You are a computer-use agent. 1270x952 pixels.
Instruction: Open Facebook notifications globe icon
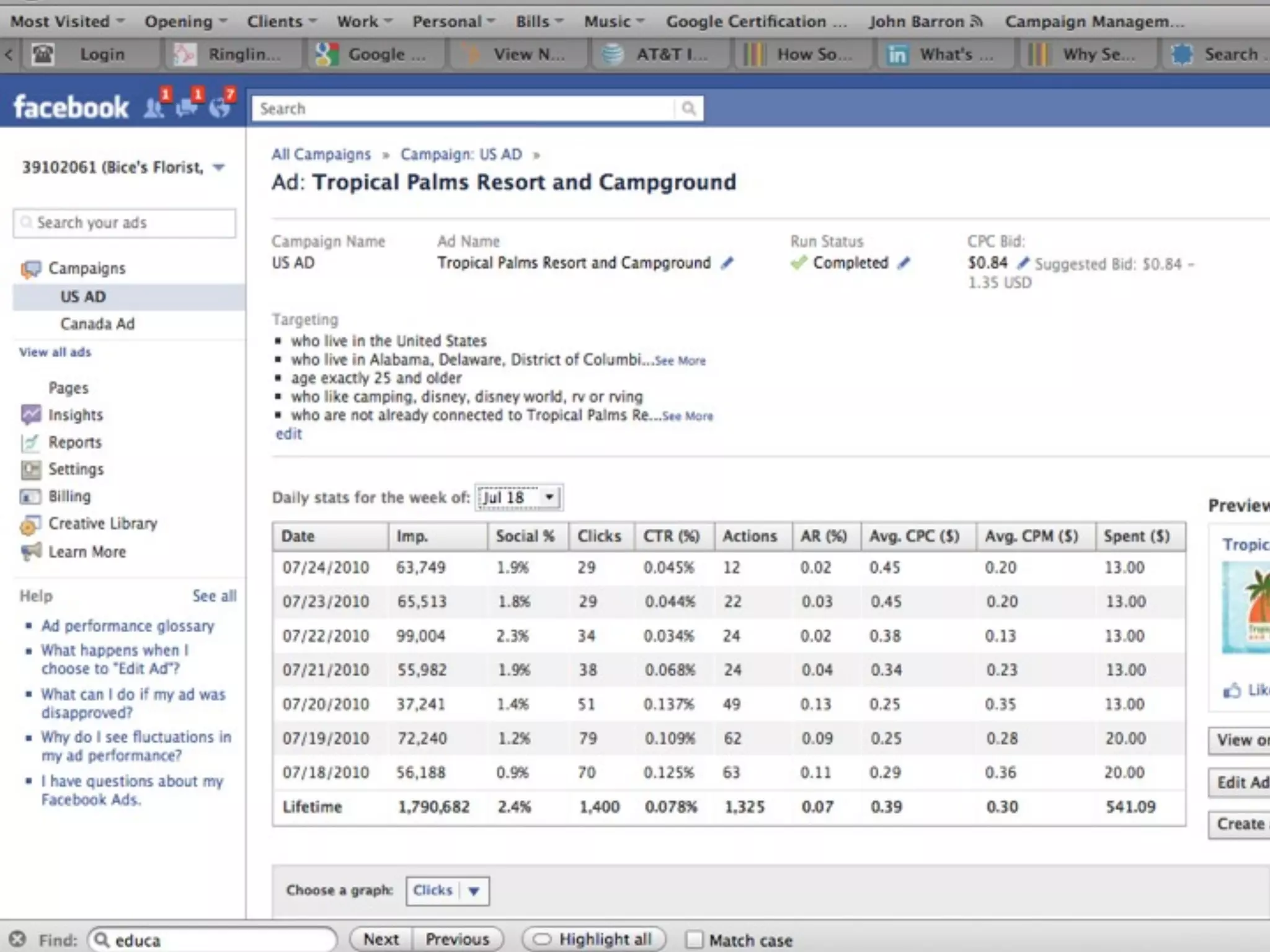tap(219, 108)
